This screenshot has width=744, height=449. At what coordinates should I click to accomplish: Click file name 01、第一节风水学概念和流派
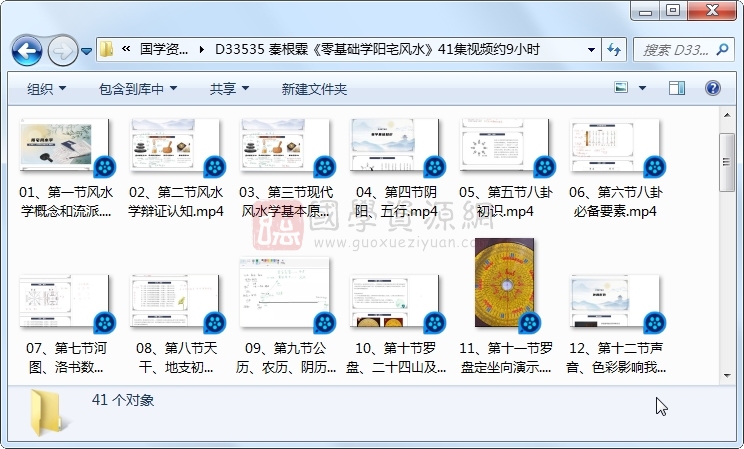coord(66,201)
